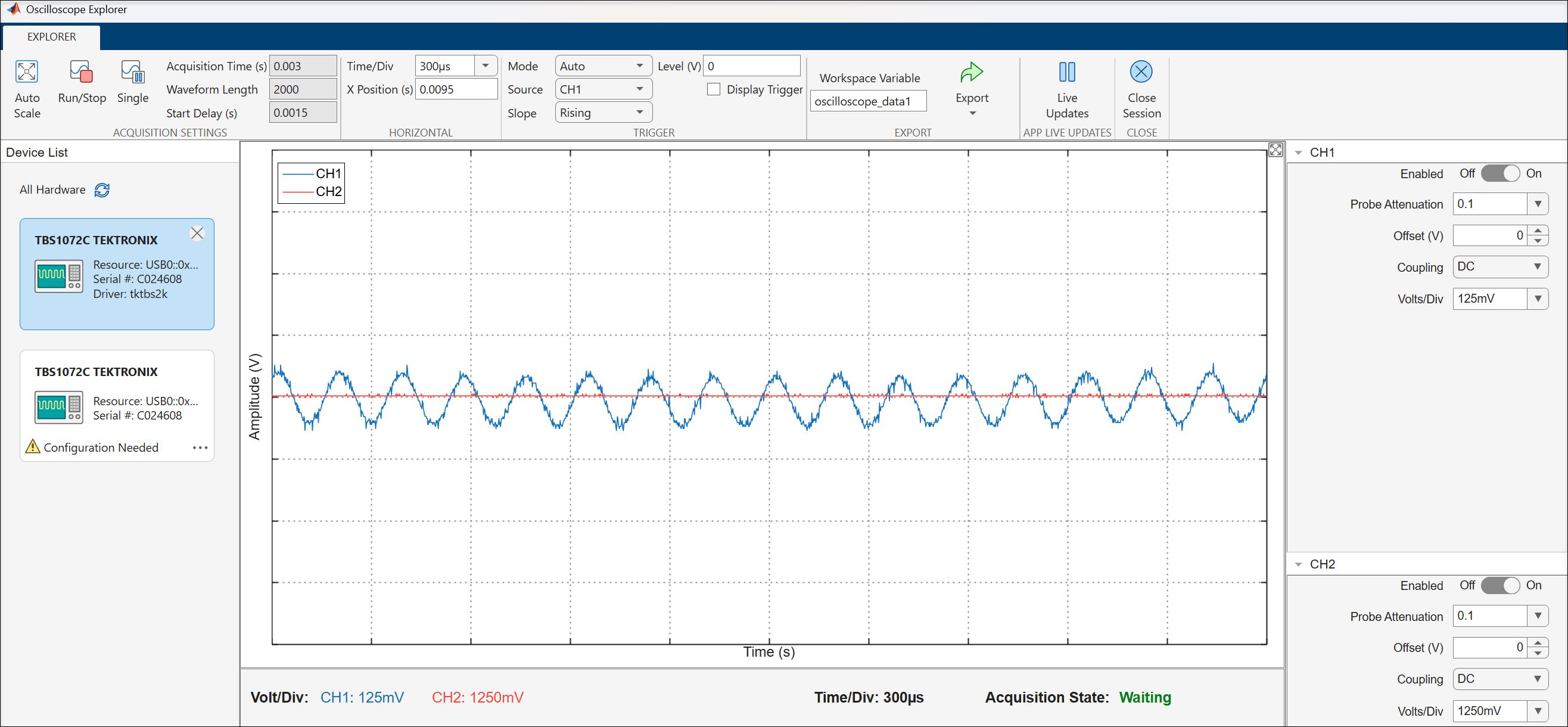Click the Configuration Needed warning icon
The width and height of the screenshot is (1568, 727).
pyautogui.click(x=33, y=446)
